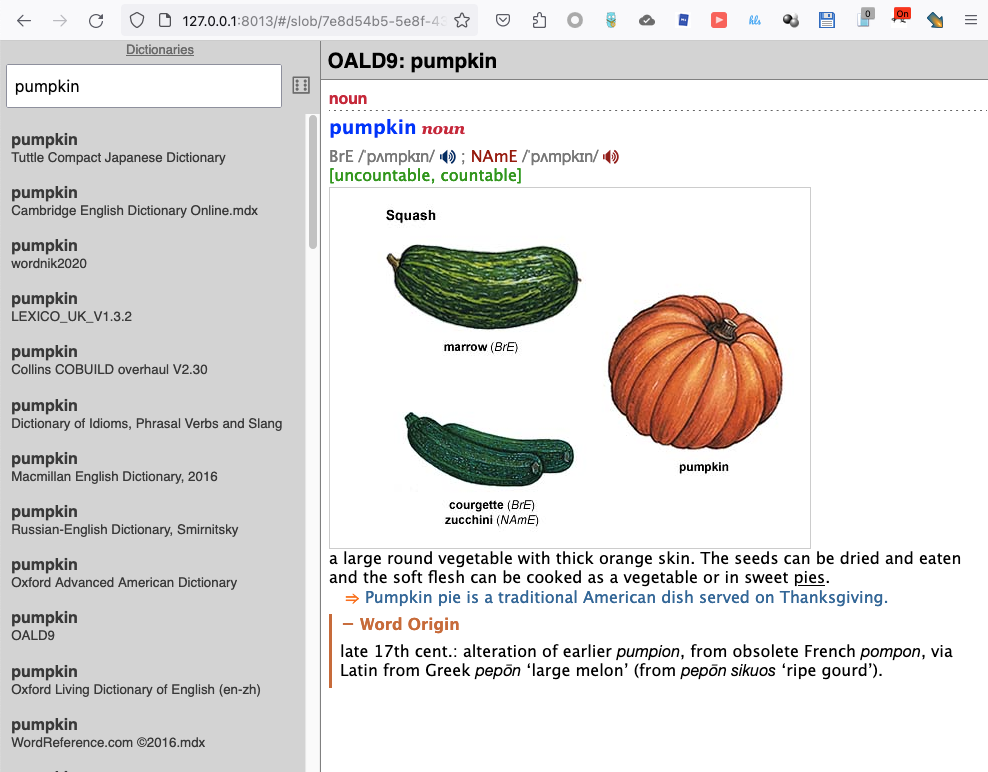This screenshot has width=988, height=772.
Task: Click the red play button extension icon
Action: (719, 20)
